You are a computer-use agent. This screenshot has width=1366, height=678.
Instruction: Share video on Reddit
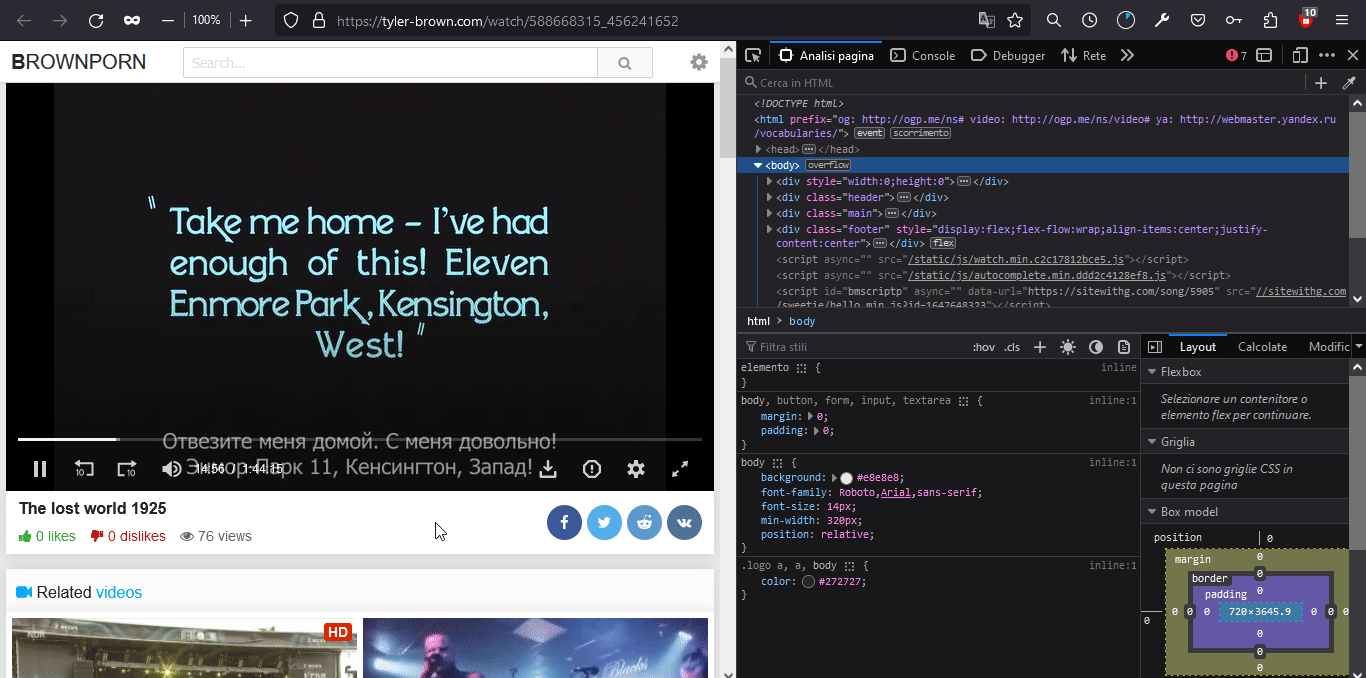point(644,522)
